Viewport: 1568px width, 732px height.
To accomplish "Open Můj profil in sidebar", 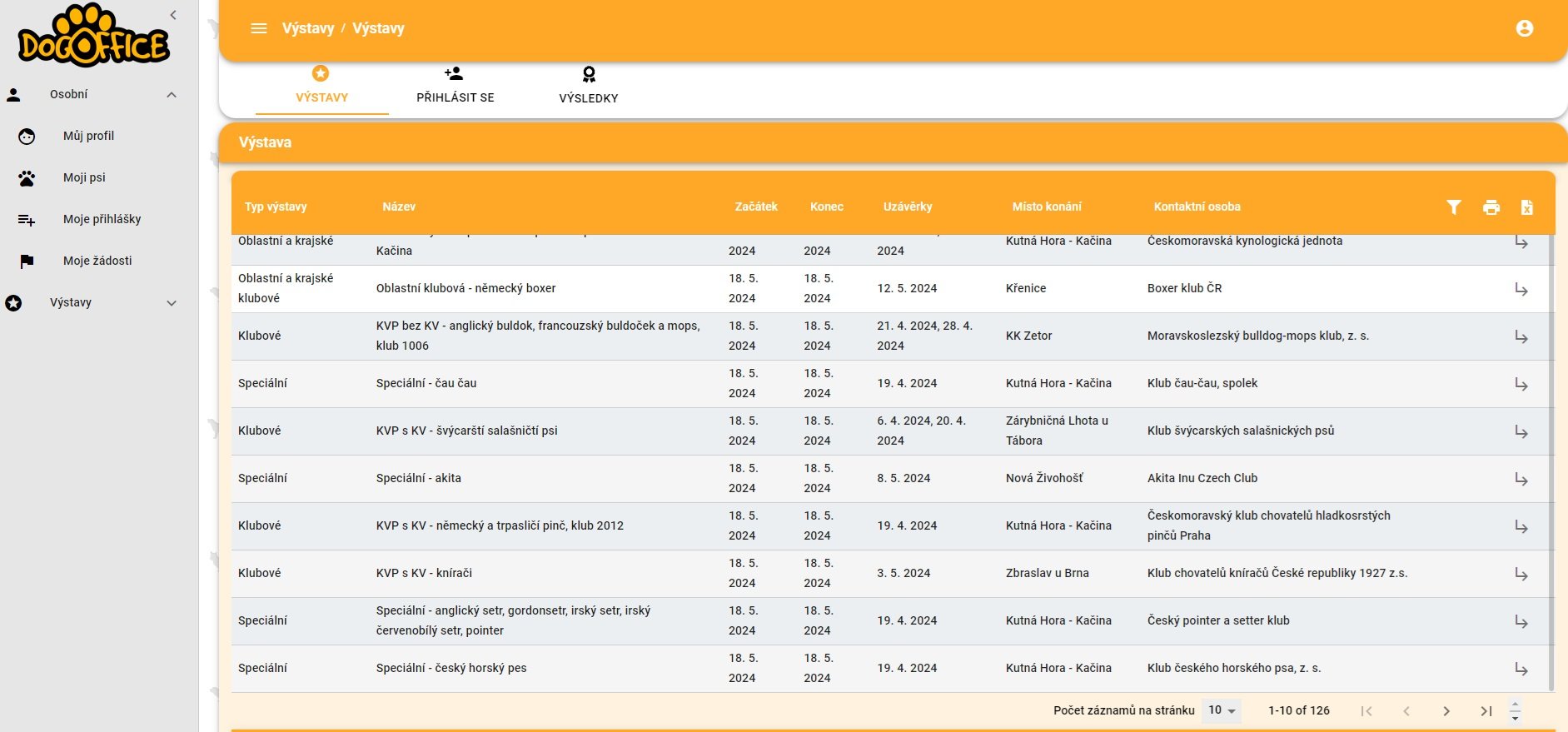I will click(x=88, y=136).
